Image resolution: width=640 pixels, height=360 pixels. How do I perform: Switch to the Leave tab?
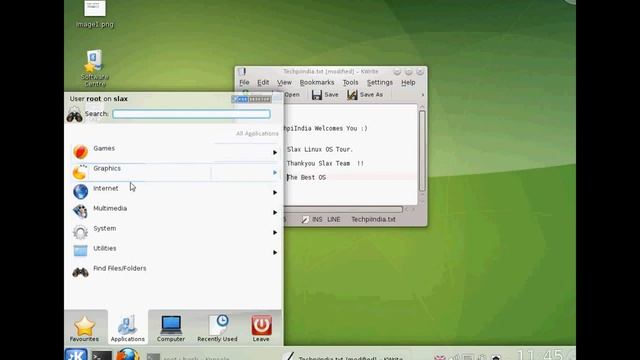[x=261, y=328]
